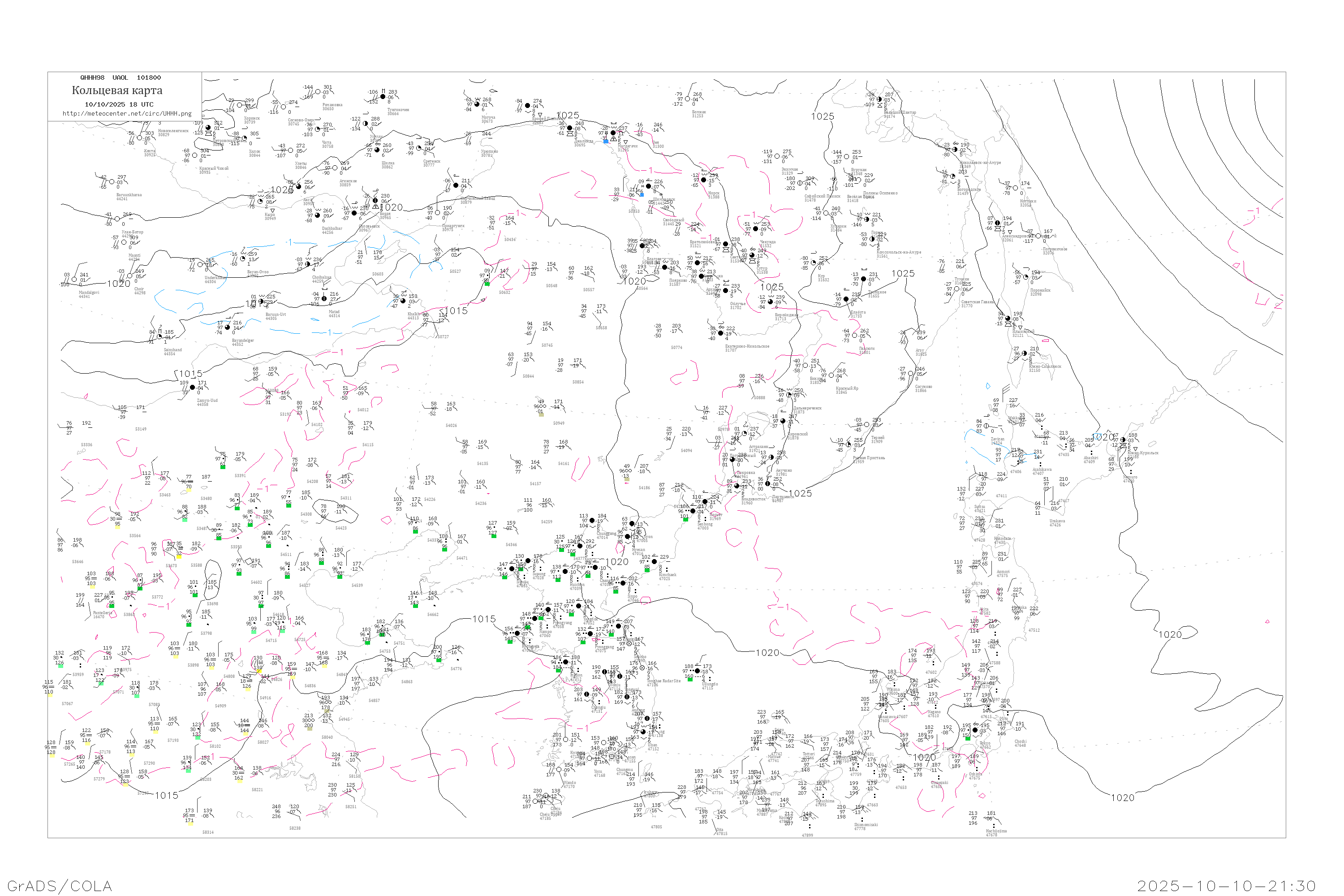Click the Bayandelger 44352 station label

point(243,342)
